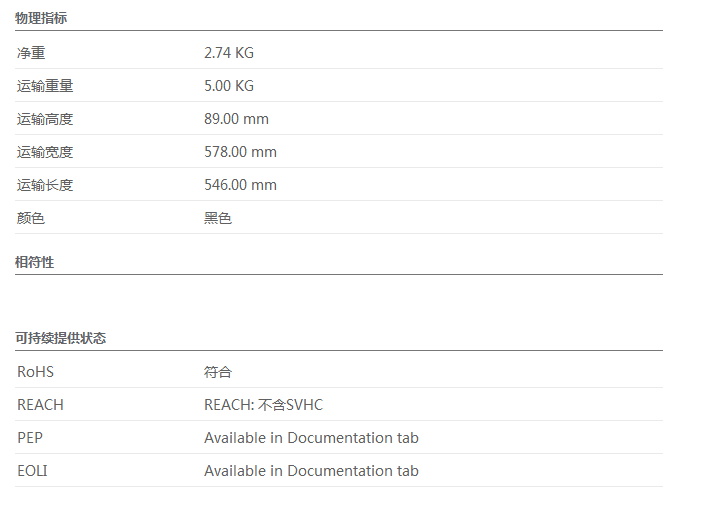Select the 2.74 KG net weight value
Viewport: 728px width, 524px height.
coord(229,53)
